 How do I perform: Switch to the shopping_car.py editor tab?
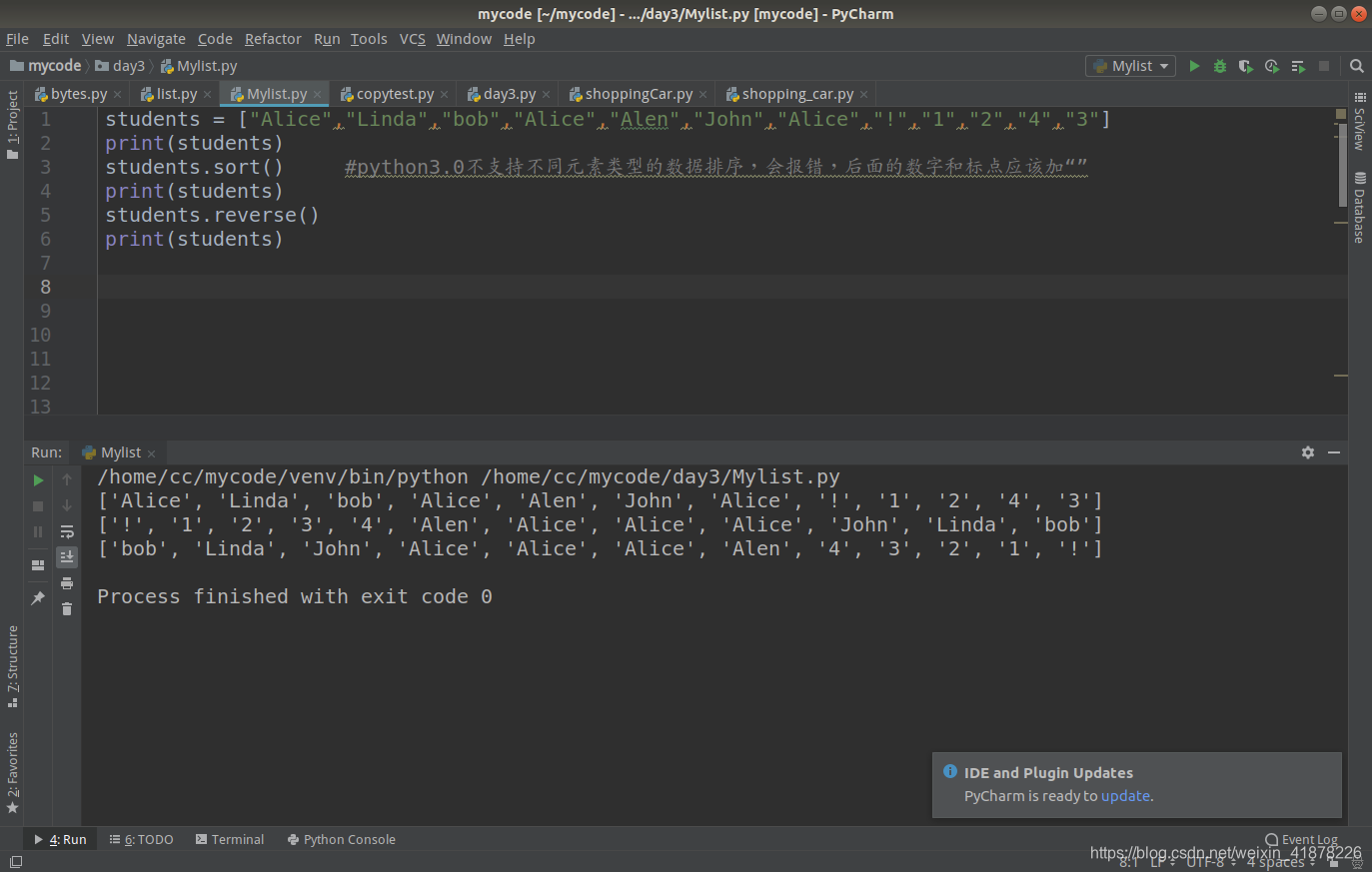(797, 94)
